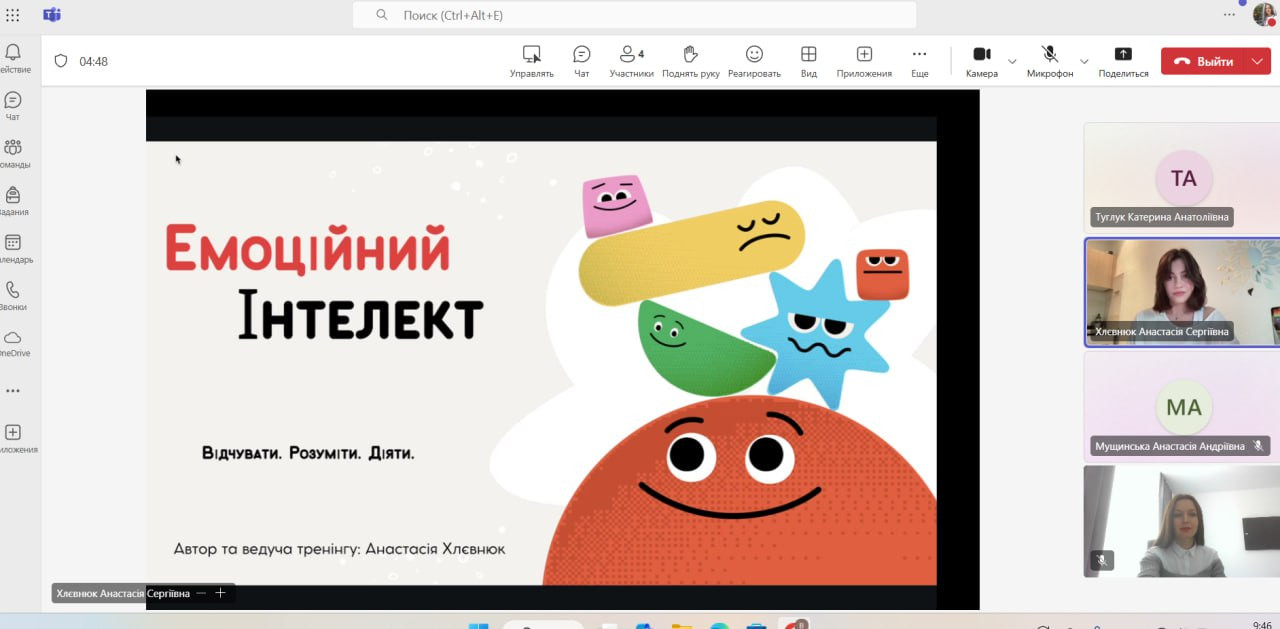The height and width of the screenshot is (629, 1280).
Task: Open the app launcher grid icon
Action: [13, 15]
